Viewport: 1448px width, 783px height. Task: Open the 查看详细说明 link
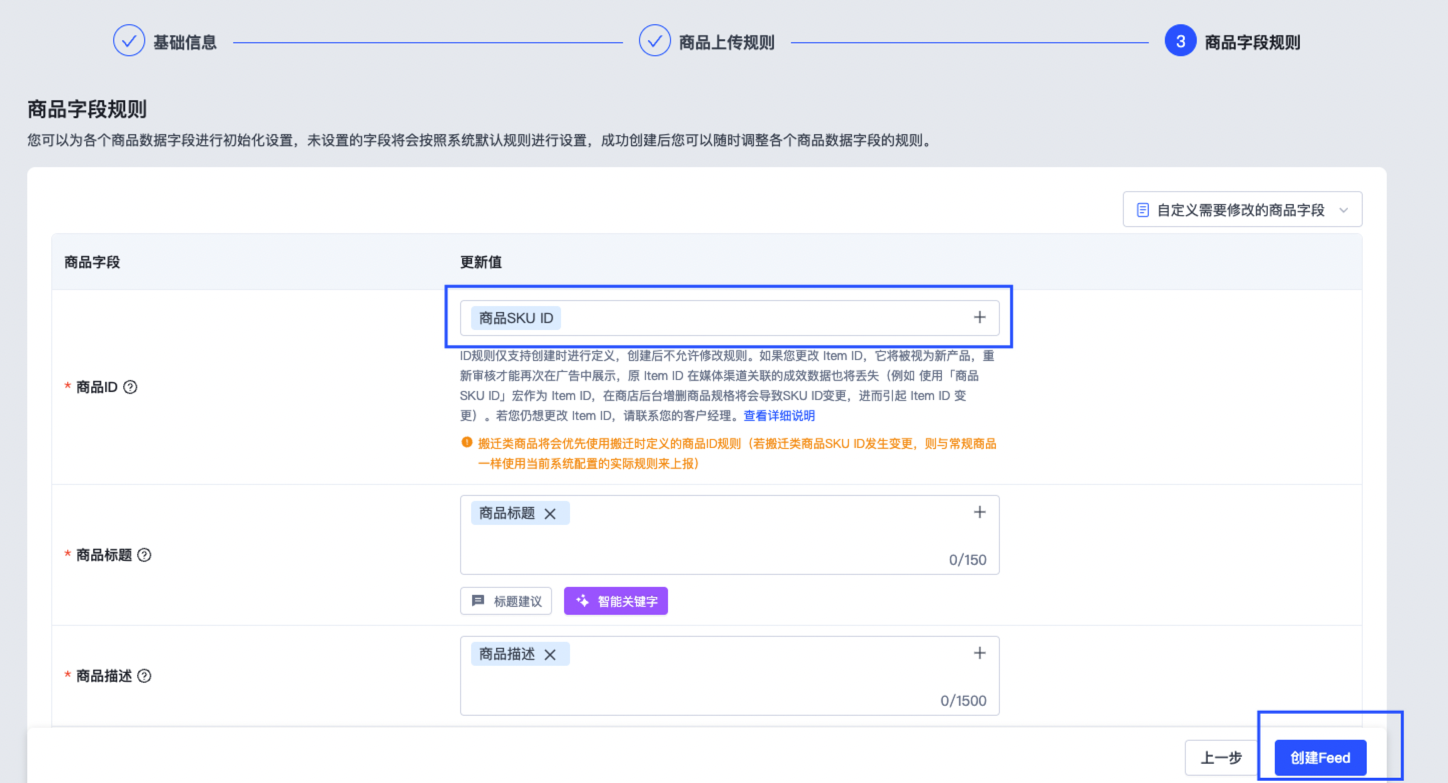779,416
